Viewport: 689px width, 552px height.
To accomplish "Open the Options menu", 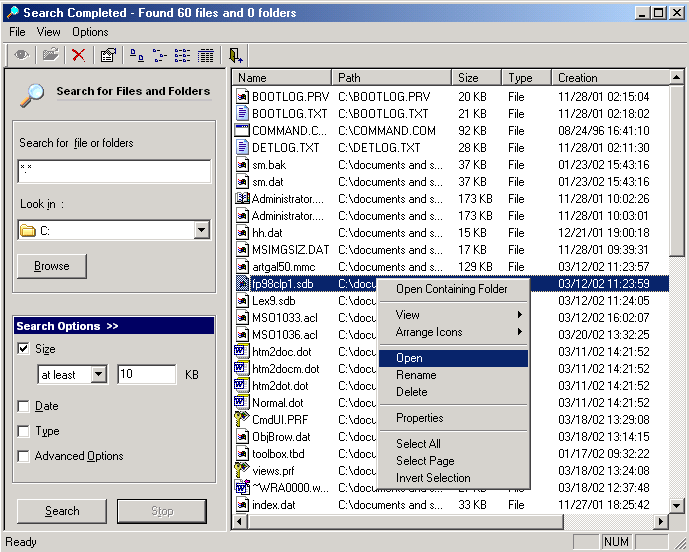I will [90, 32].
